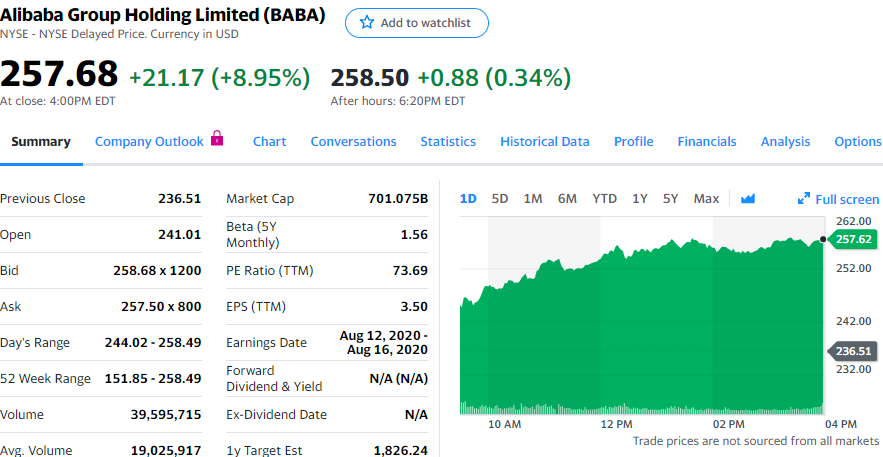Image resolution: width=883 pixels, height=457 pixels.
Task: Open the chart type icon next to Max
Action: (747, 199)
